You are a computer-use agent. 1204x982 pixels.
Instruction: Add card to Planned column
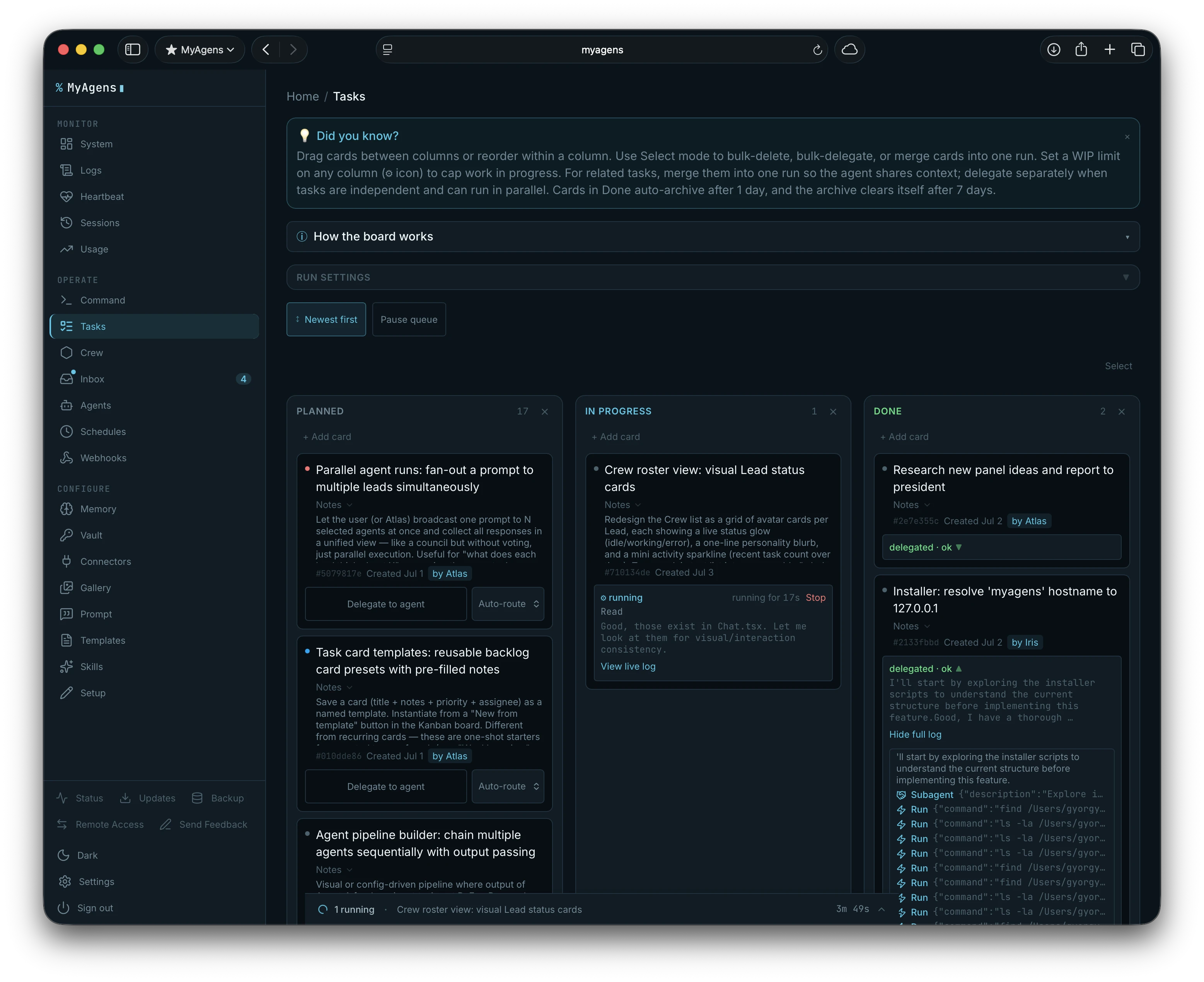(x=327, y=437)
